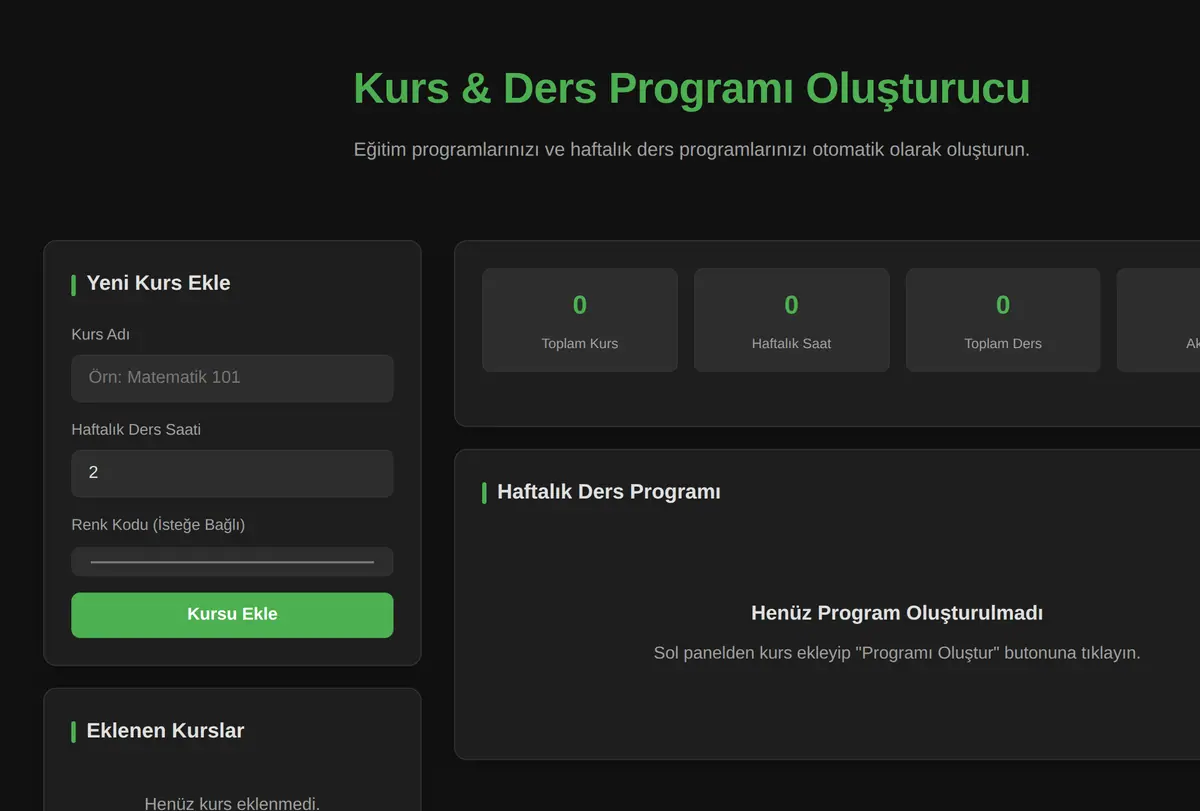Screen dimensions: 1200x811
Task: Click the subtitle starting Eğitim programlarınızı
Action: tap(691, 150)
